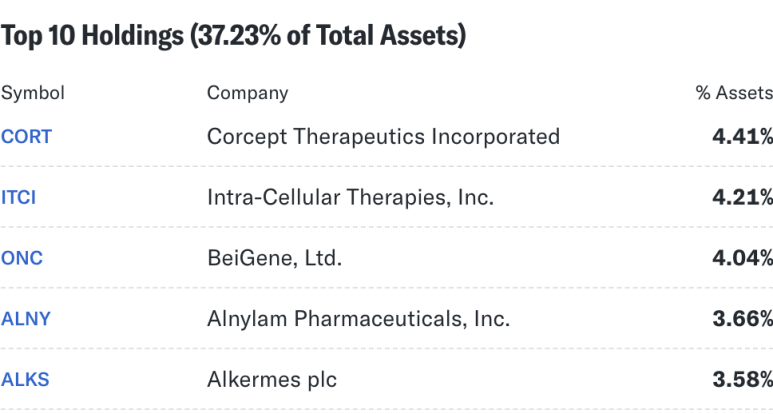Select the 37.23% of Total Assets text
The image size is (773, 414).
[x=328, y=36]
